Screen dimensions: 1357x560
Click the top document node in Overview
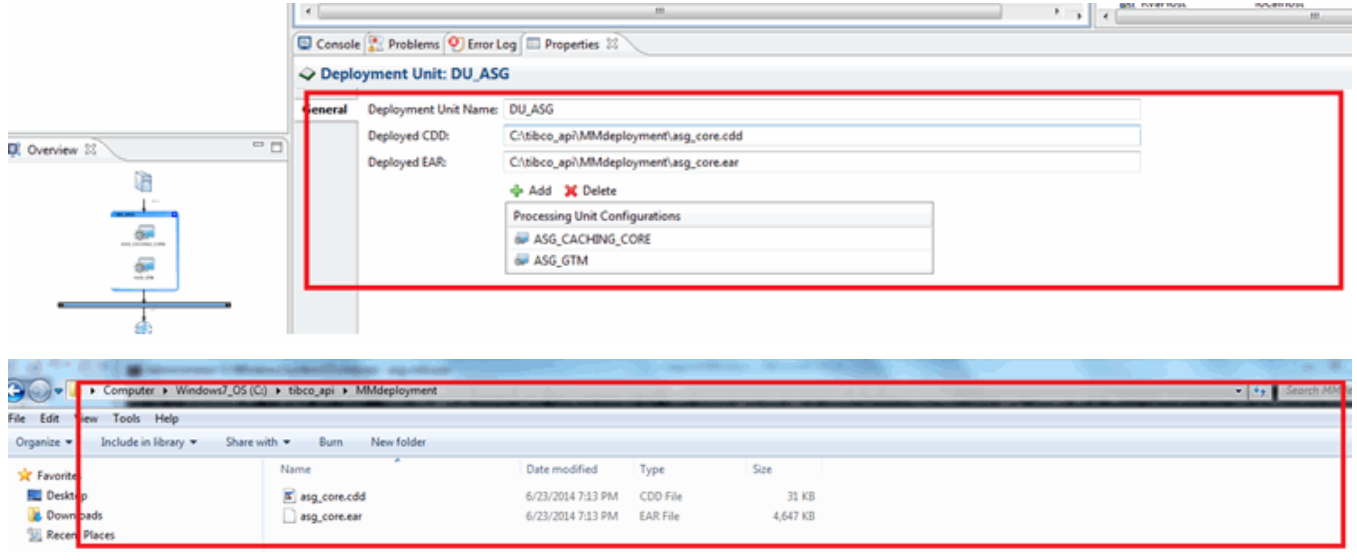click(144, 182)
